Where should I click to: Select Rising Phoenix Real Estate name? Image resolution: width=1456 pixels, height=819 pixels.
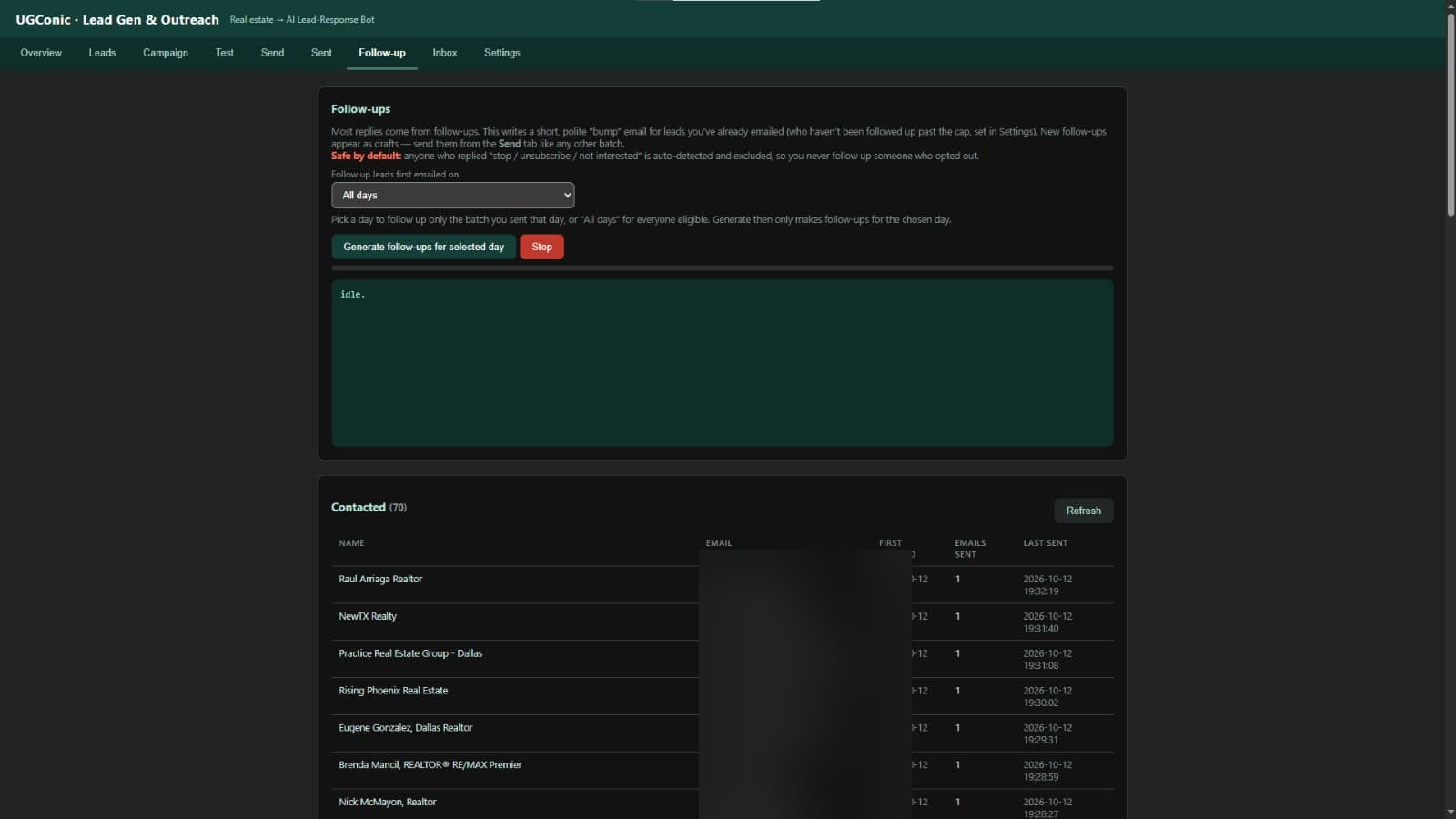393,691
